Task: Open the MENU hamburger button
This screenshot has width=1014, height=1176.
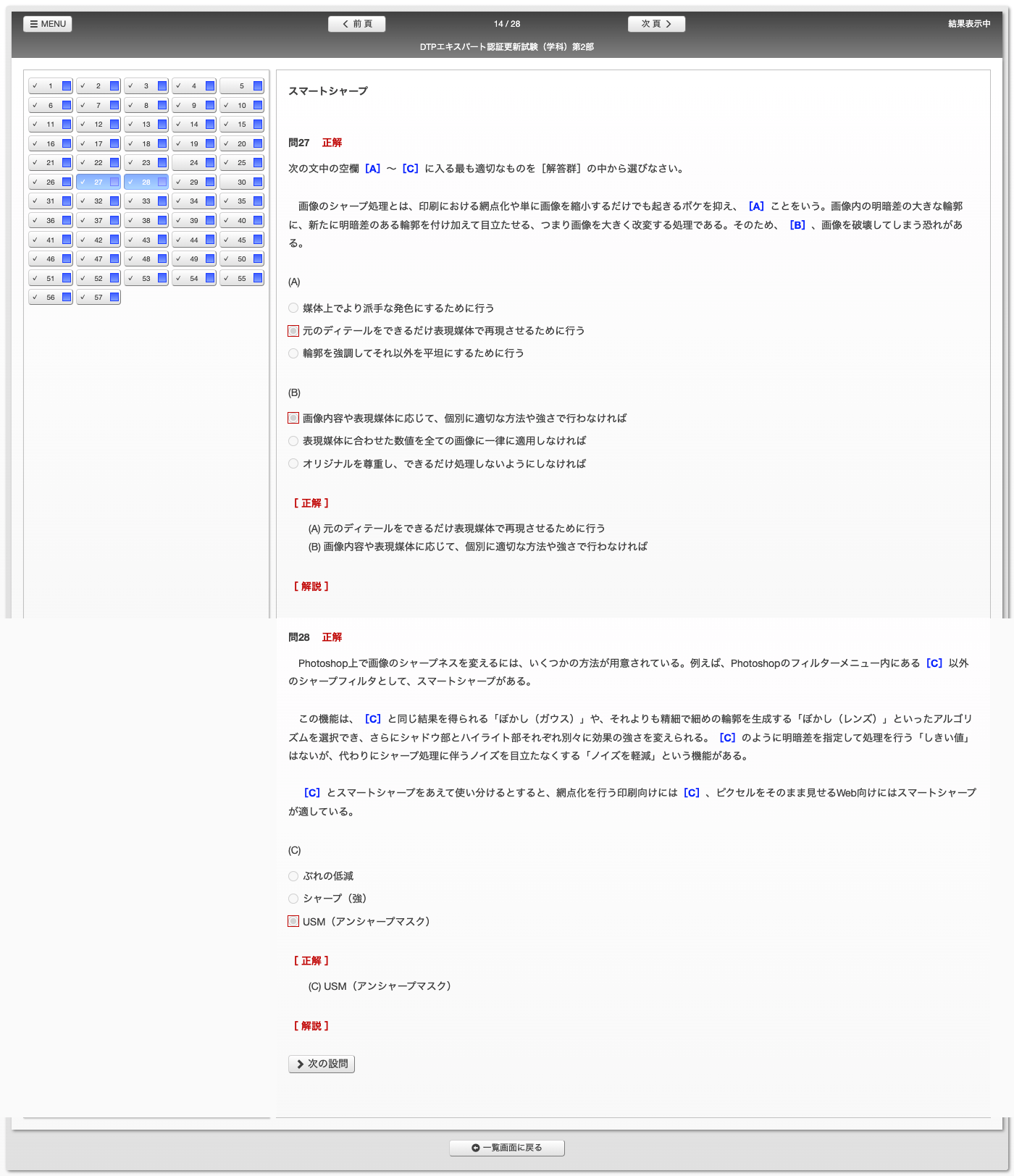Action: point(48,24)
